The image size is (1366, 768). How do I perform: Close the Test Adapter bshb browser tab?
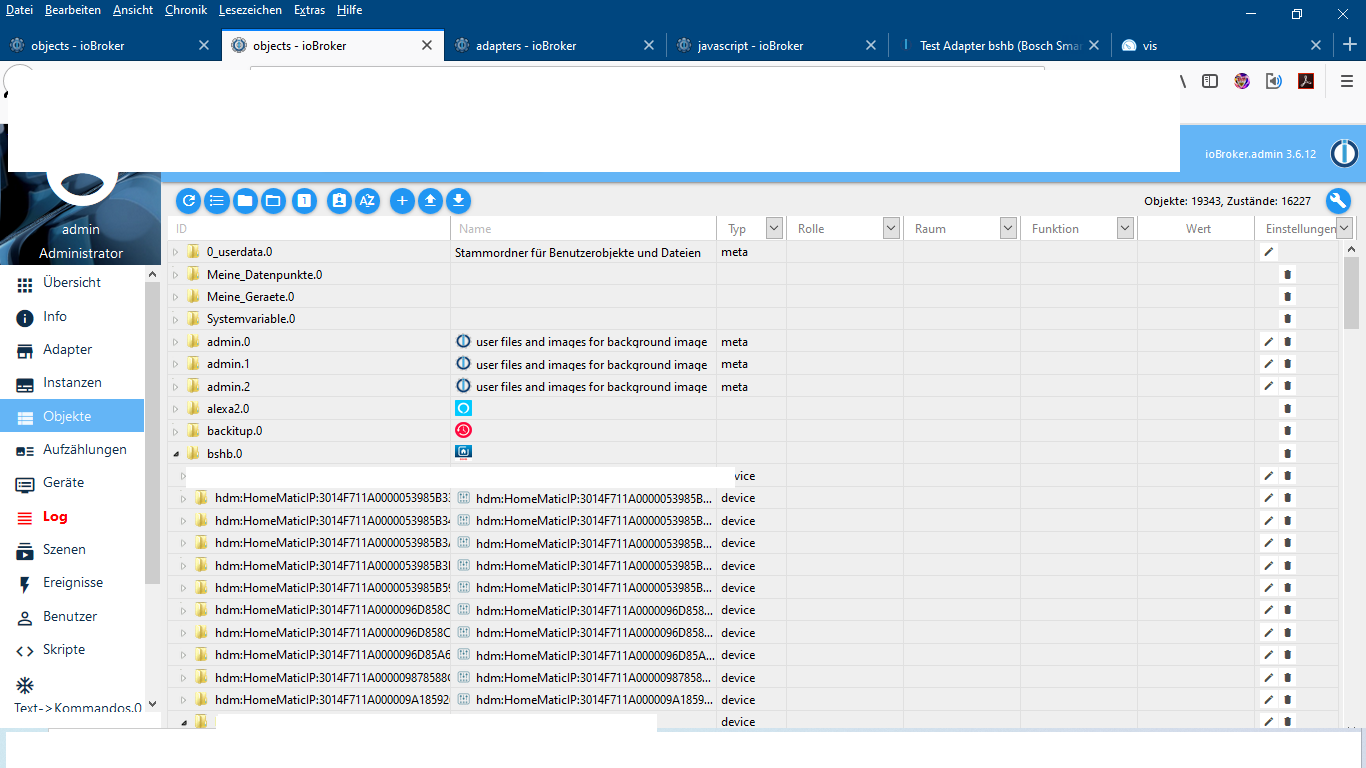1093,45
